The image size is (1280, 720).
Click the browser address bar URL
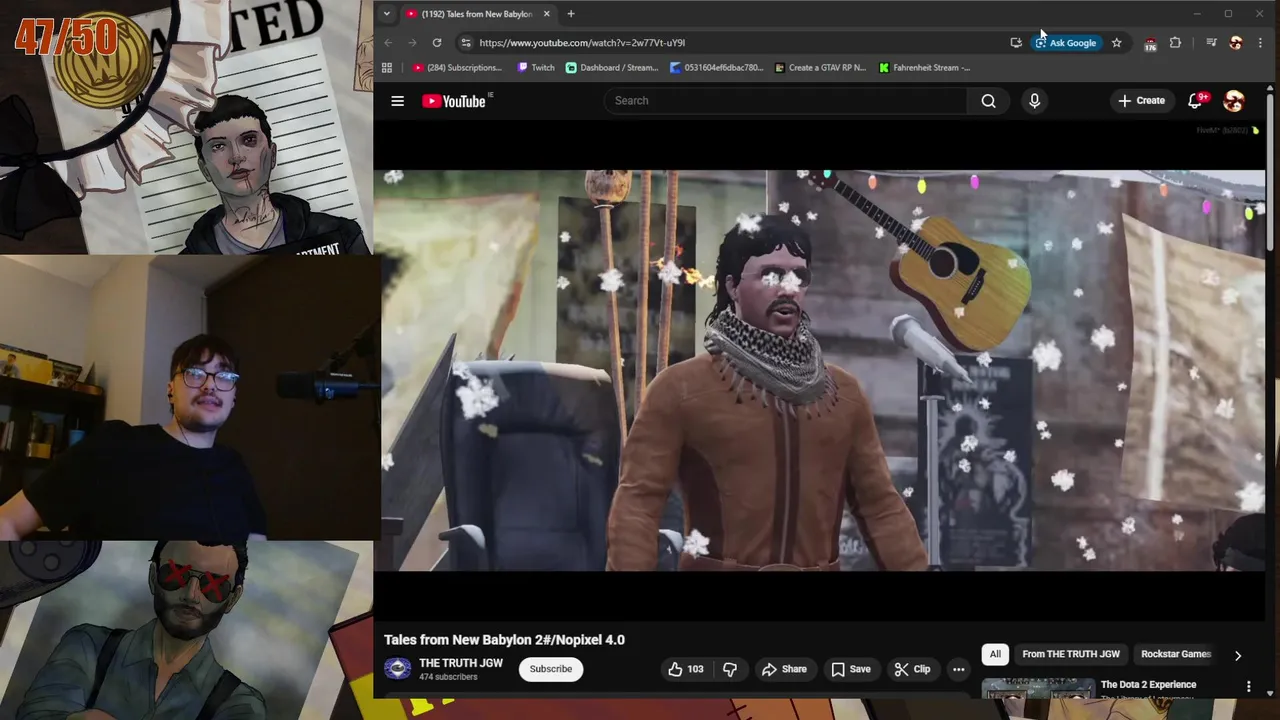click(x=582, y=43)
